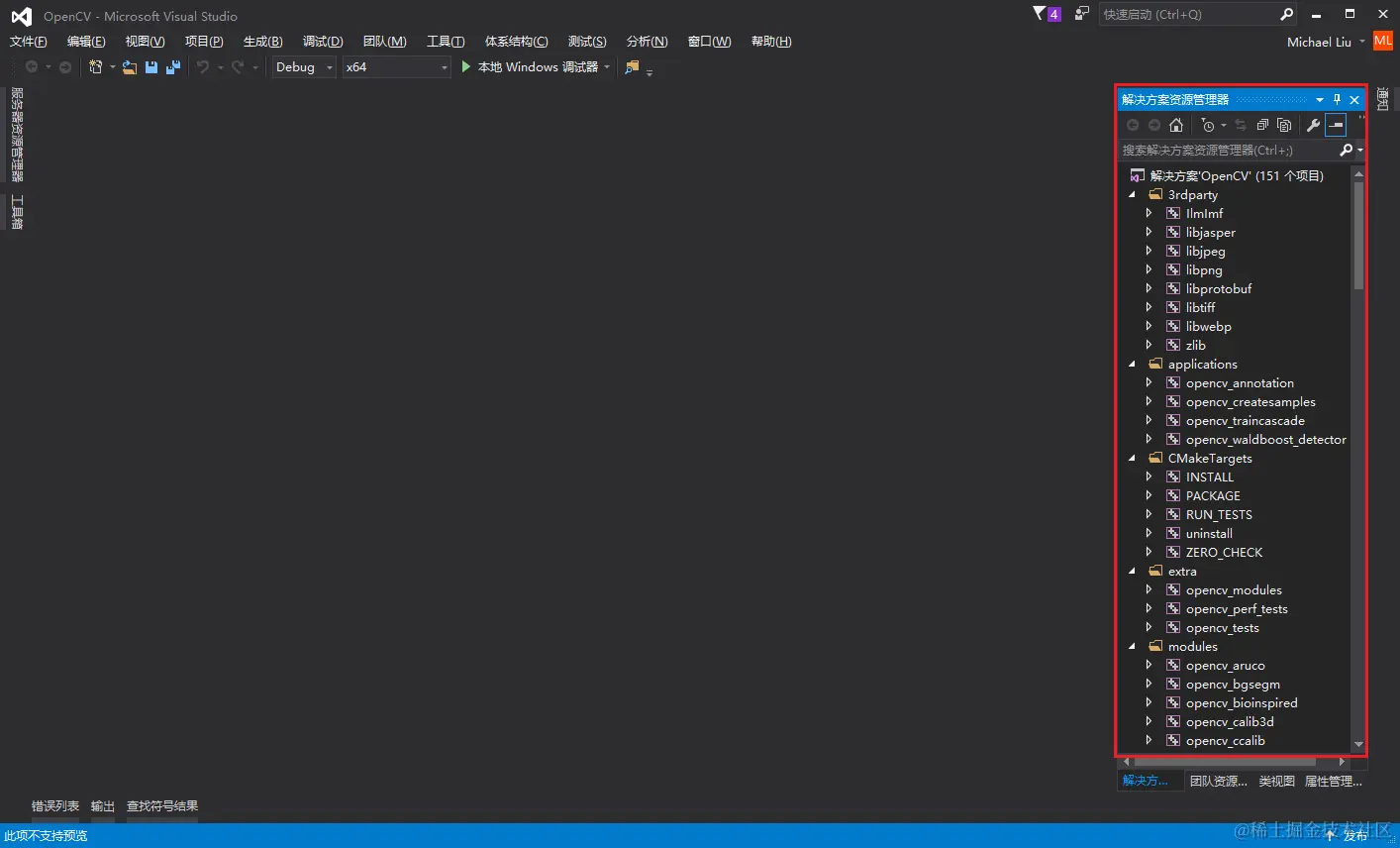Collapse the applications folder
The image size is (1400, 848).
1133,365
